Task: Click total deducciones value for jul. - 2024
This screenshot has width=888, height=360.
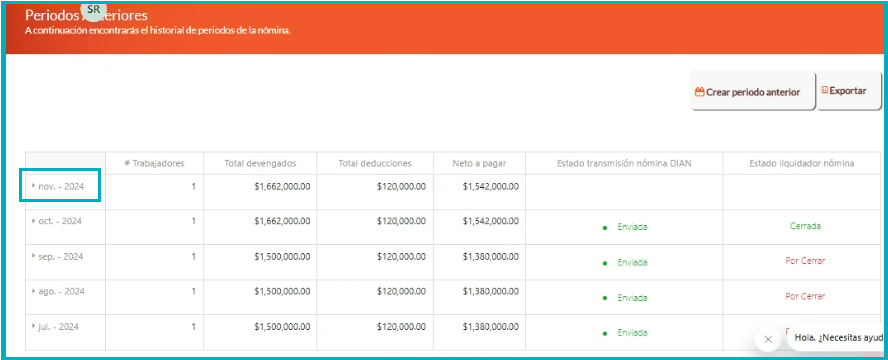Action: point(402,327)
